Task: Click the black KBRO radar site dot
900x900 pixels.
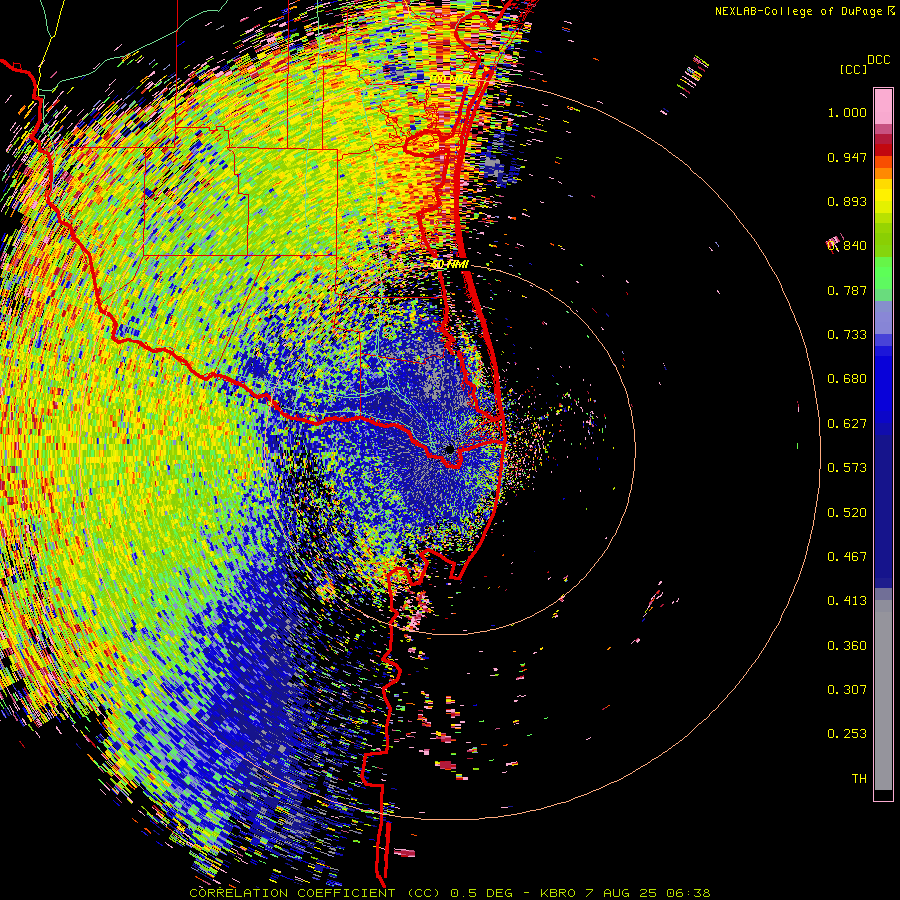Action: 449,449
